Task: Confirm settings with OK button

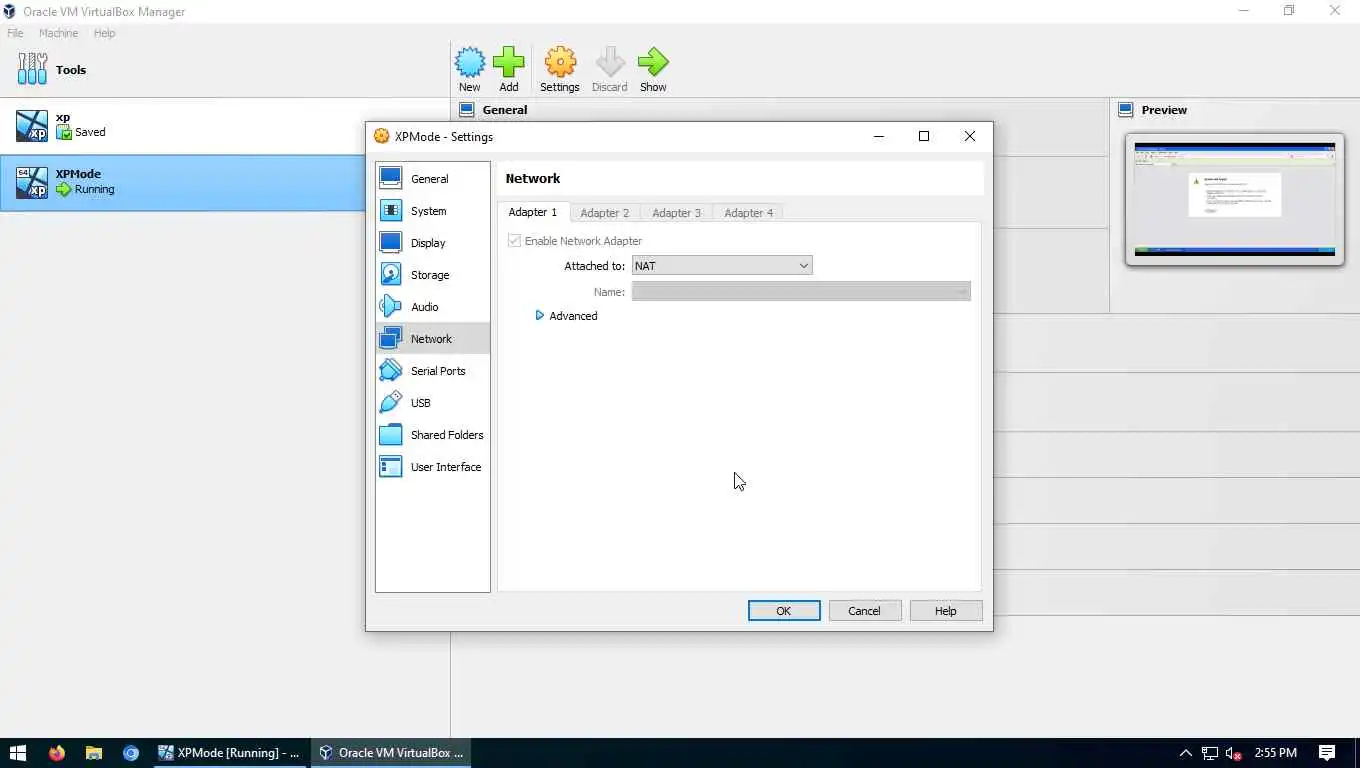Action: (784, 611)
